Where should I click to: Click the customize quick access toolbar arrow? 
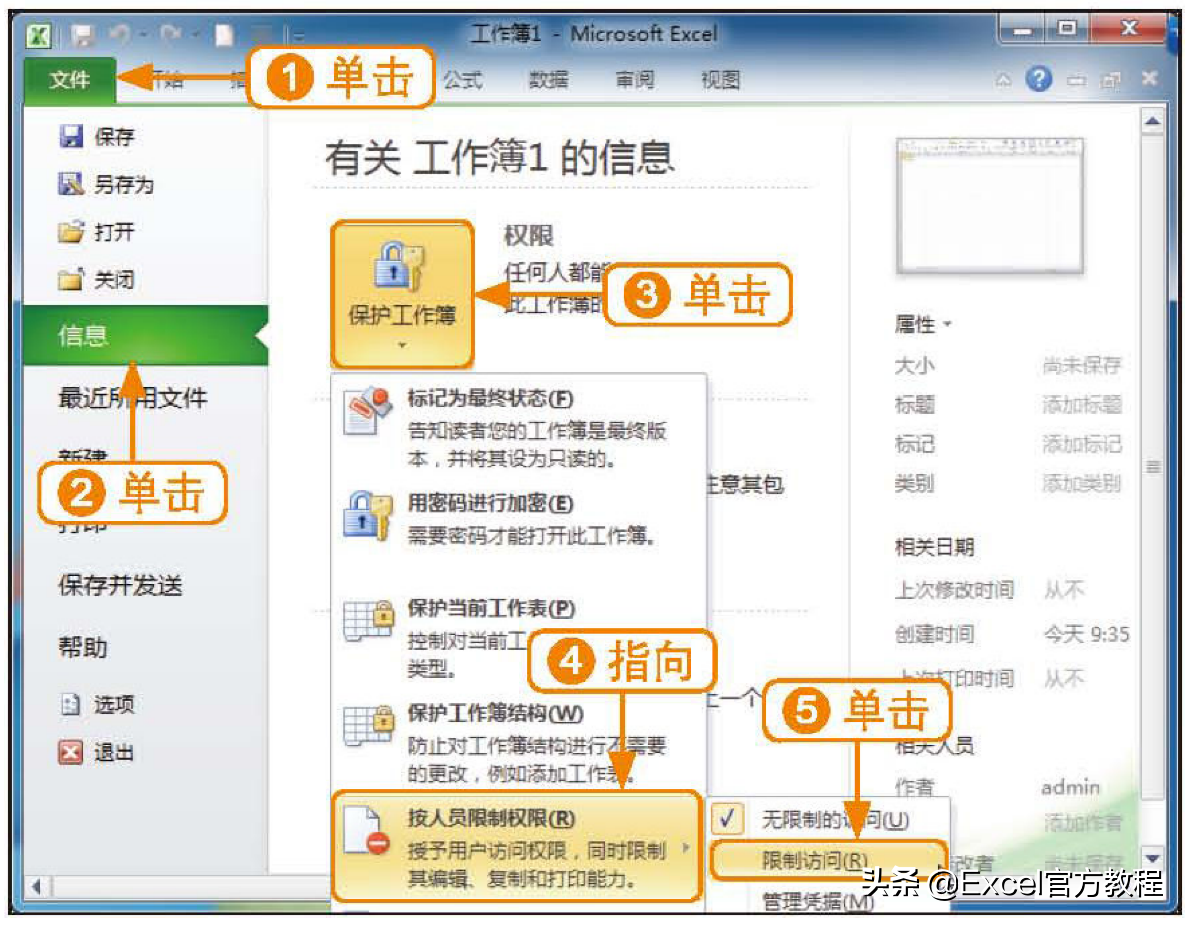pos(297,35)
